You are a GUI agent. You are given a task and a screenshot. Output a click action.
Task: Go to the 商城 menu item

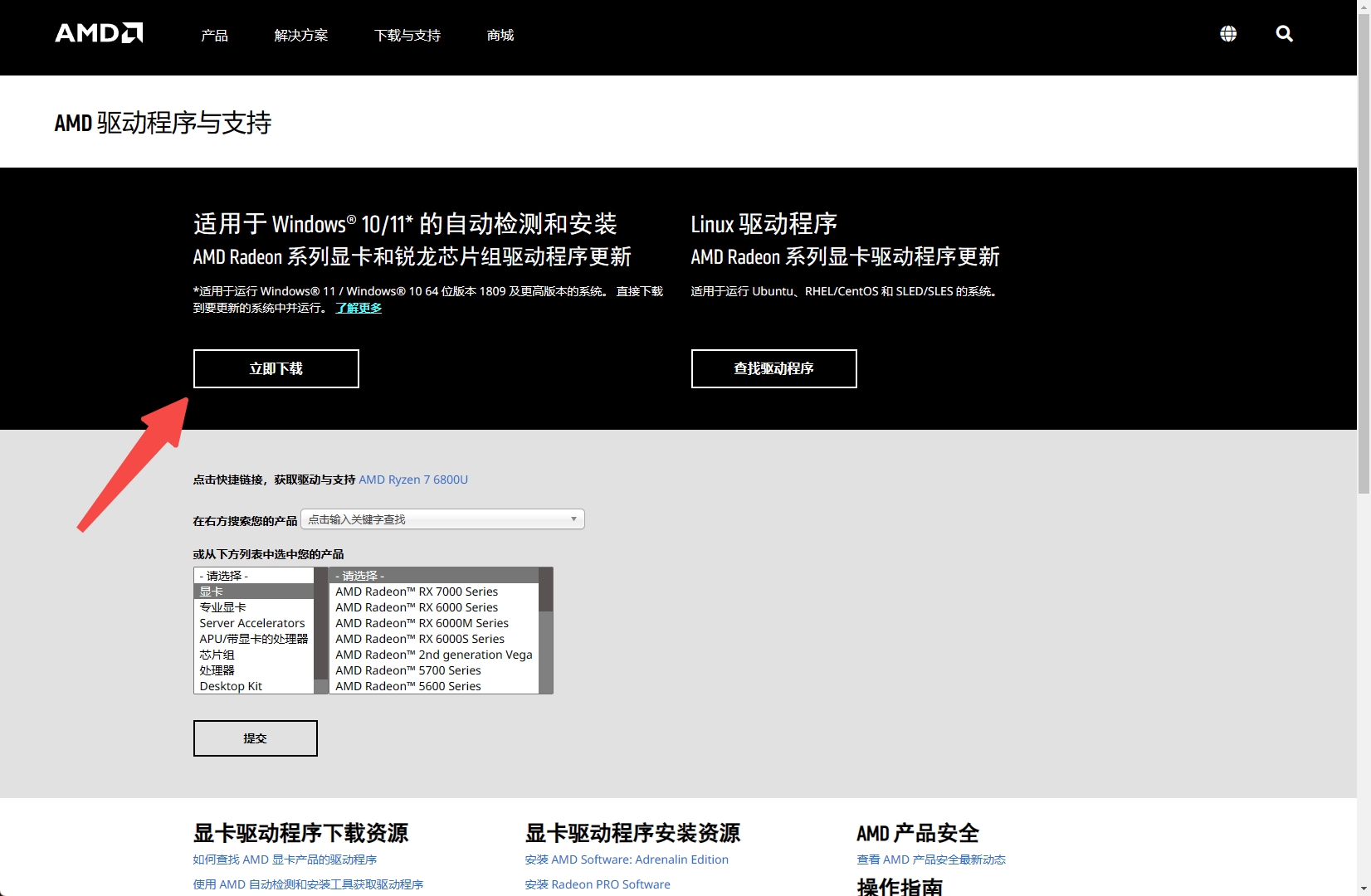(x=500, y=36)
